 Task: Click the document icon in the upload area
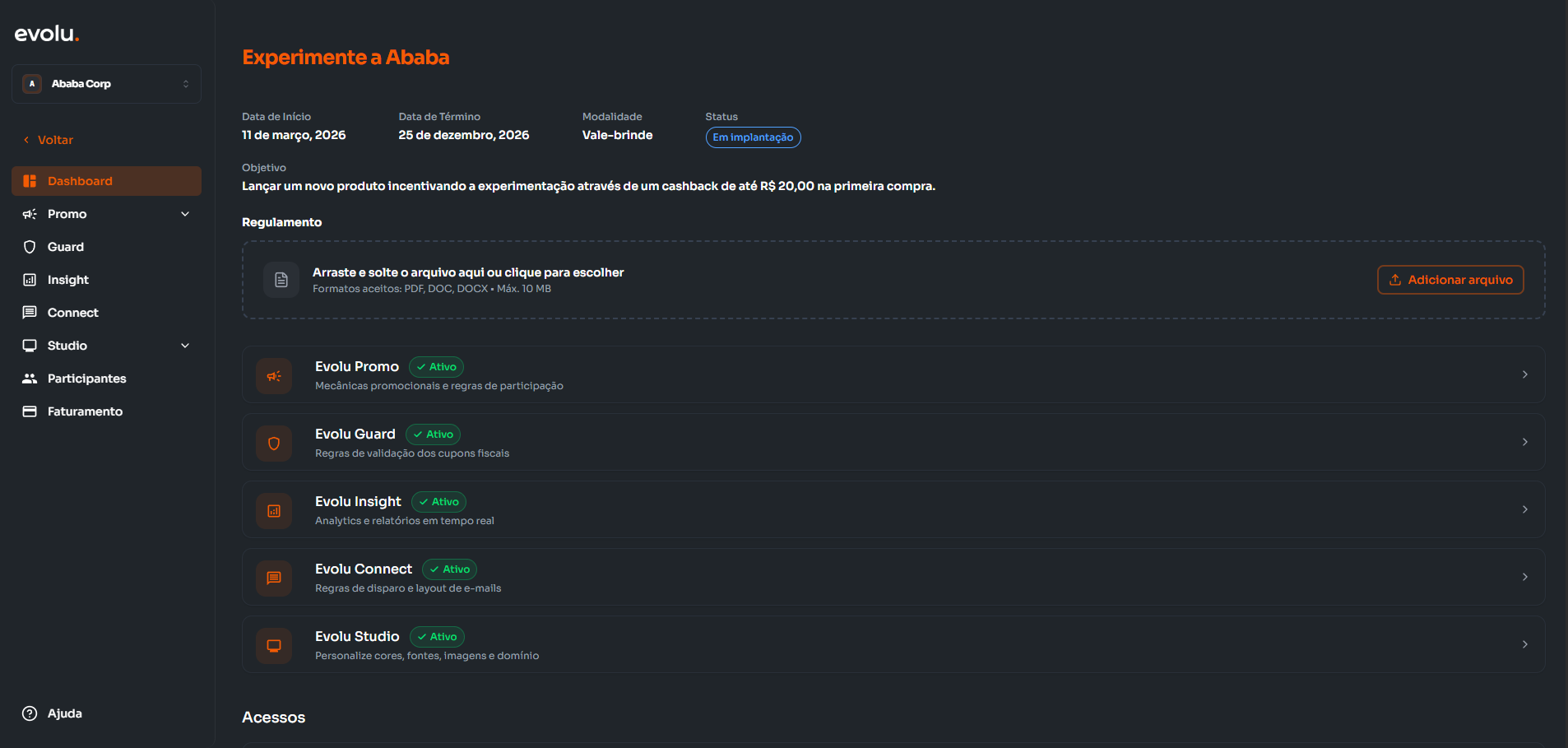281,280
